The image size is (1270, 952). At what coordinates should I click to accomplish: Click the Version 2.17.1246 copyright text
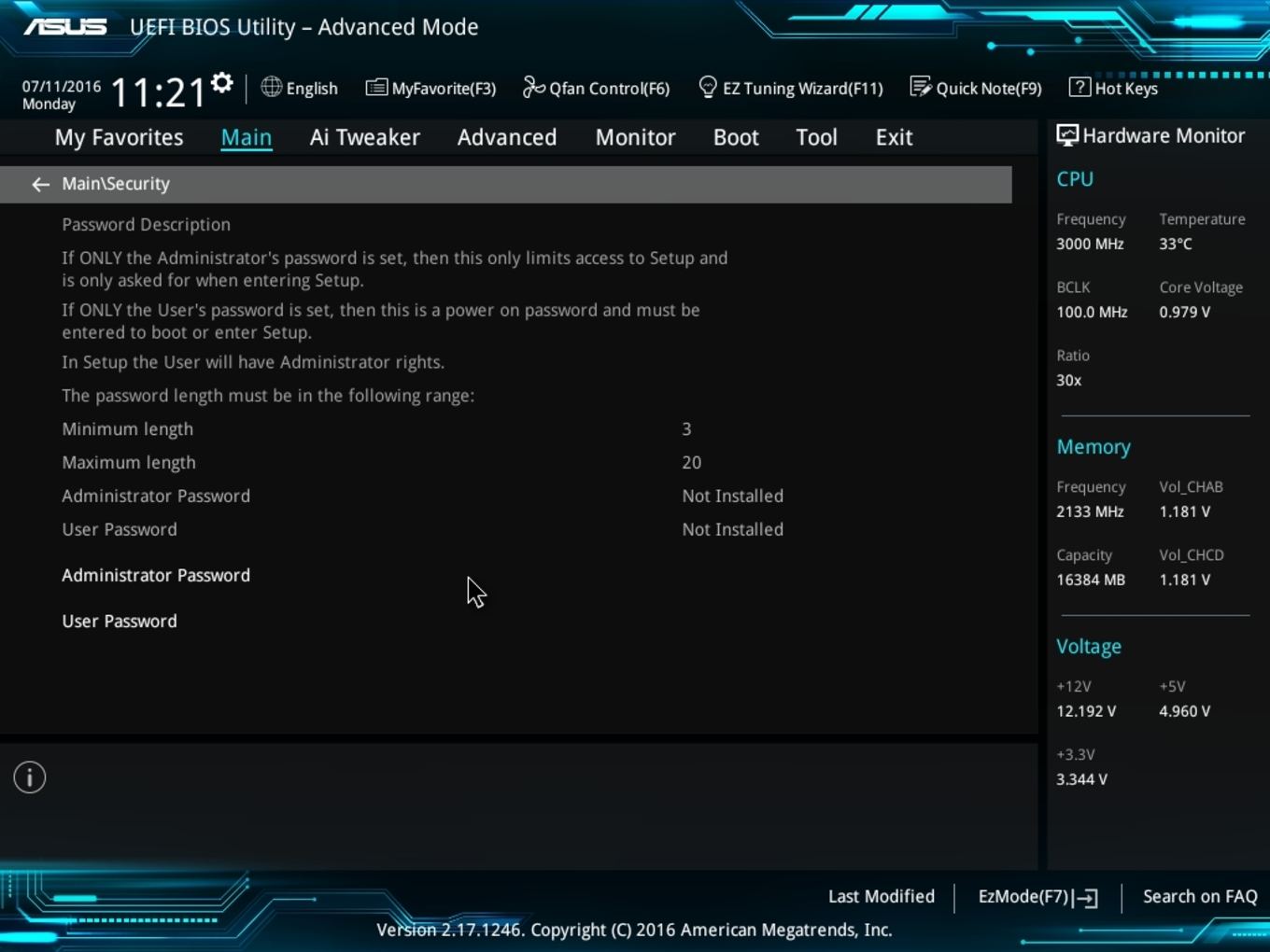(x=634, y=930)
